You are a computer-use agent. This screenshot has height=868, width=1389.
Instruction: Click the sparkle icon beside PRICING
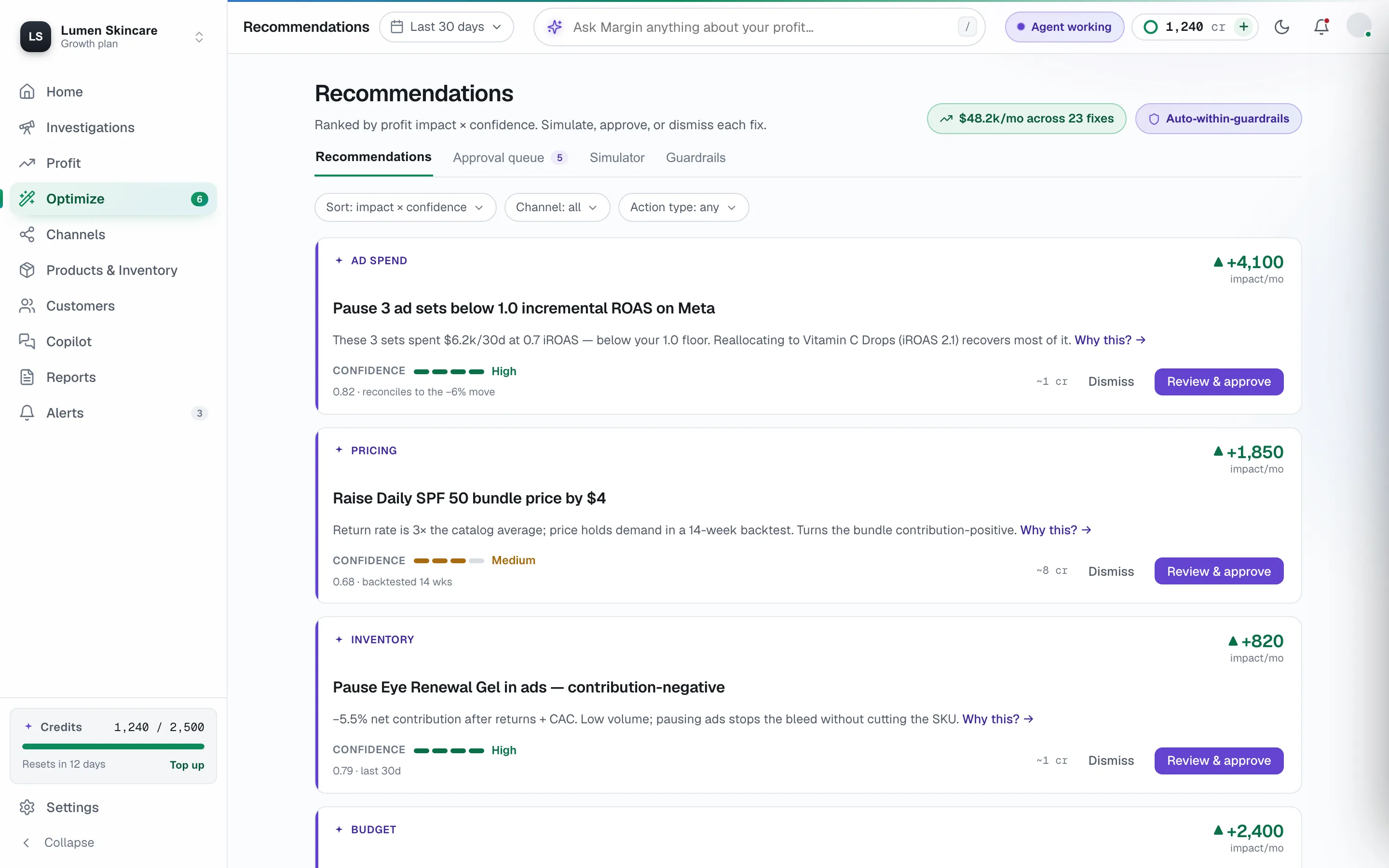pos(339,450)
